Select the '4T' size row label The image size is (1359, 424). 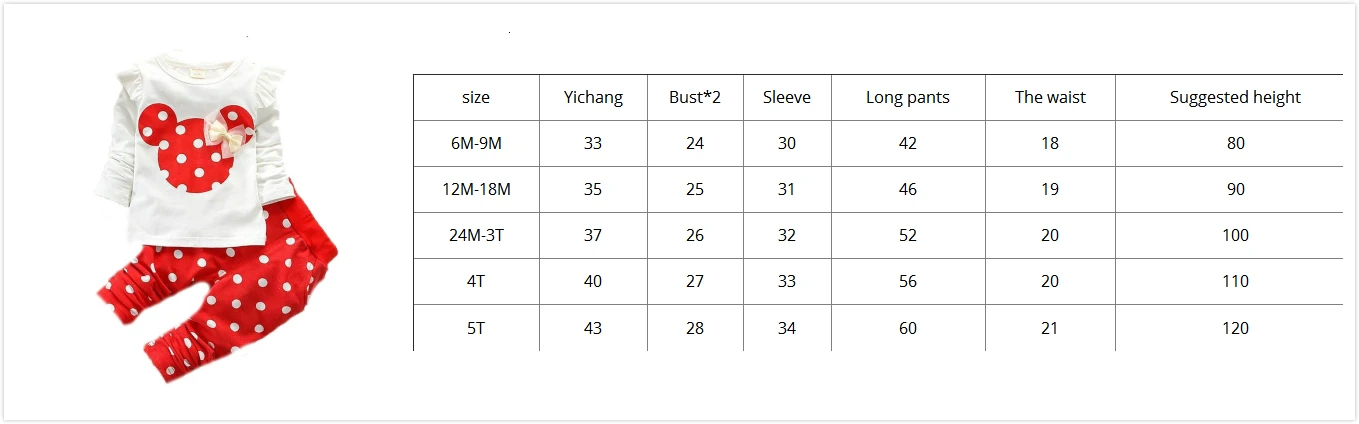(x=476, y=281)
